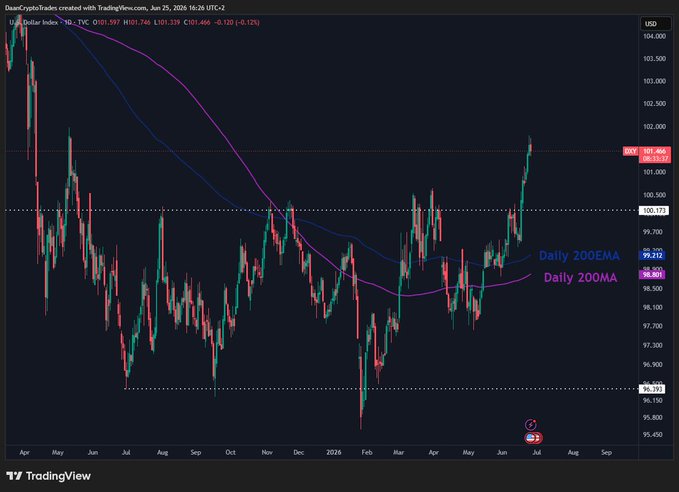679x492 pixels.
Task: Click the lightning bolt latest-updates icon
Action: [530, 424]
